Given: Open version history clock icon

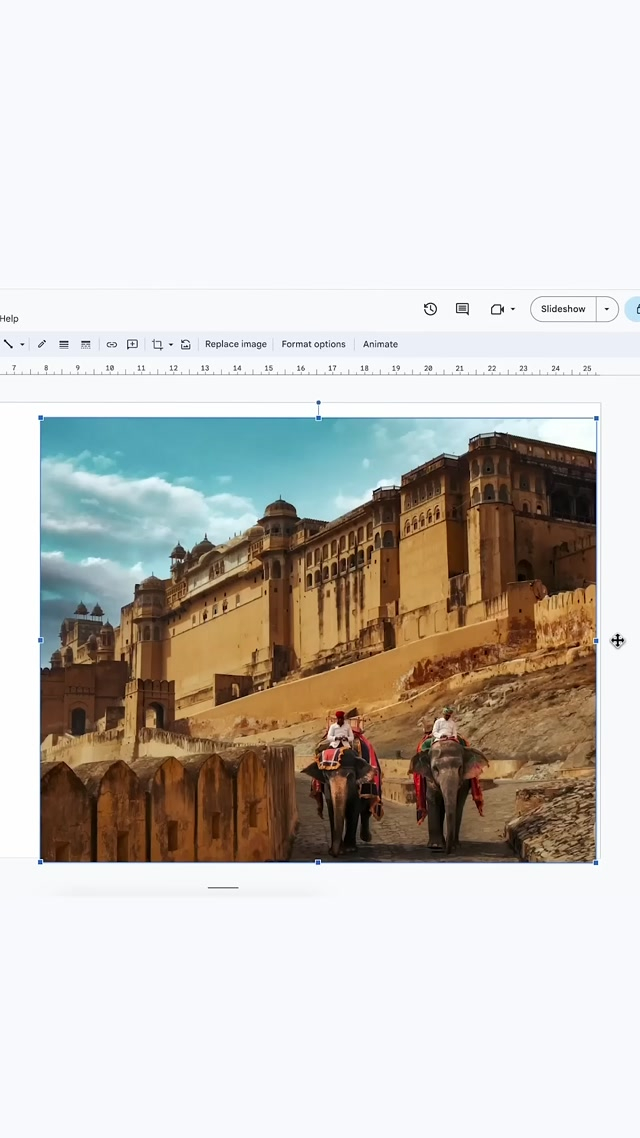Looking at the screenshot, I should pyautogui.click(x=430, y=309).
